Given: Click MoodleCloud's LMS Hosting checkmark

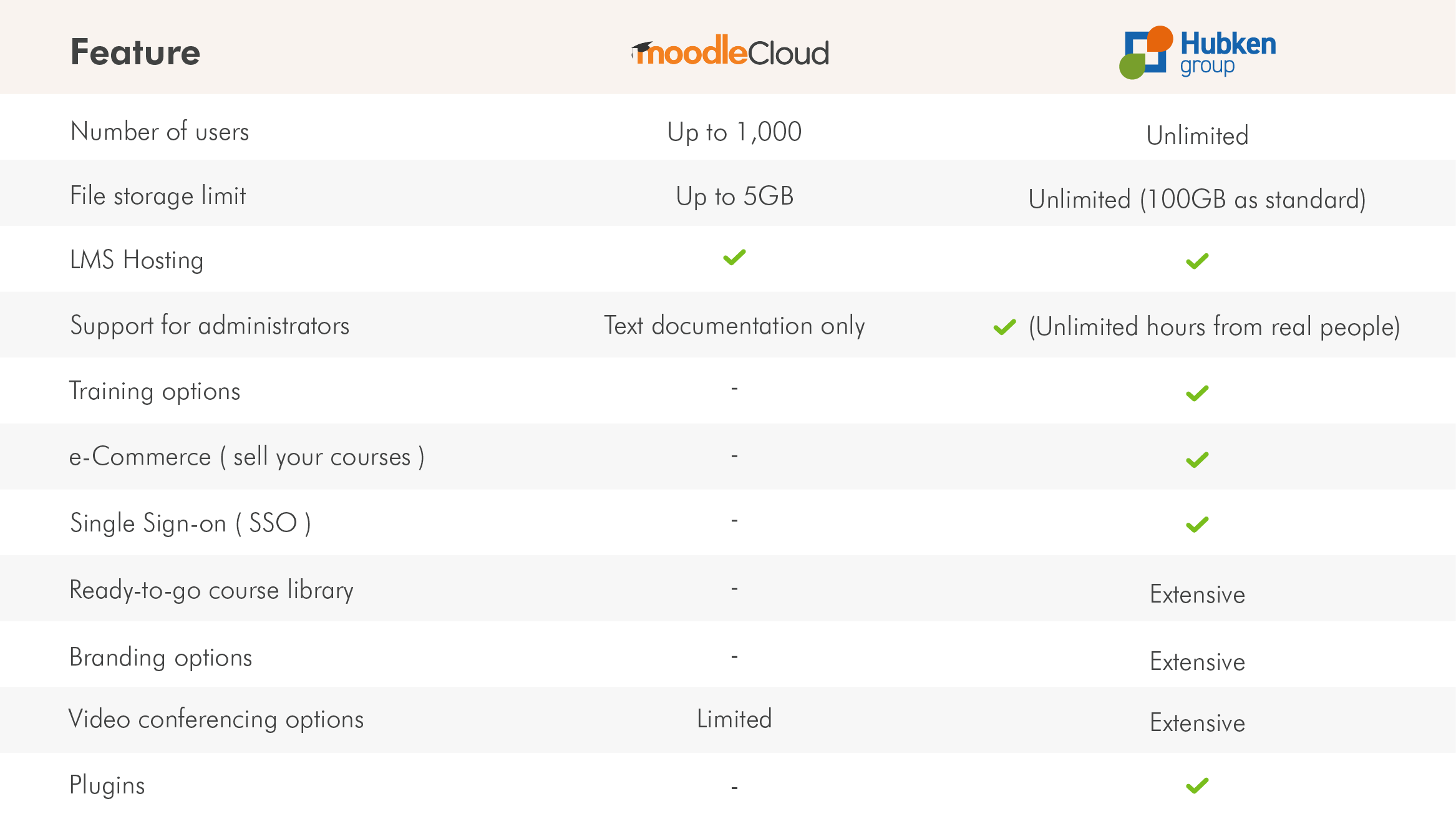Looking at the screenshot, I should tap(734, 257).
